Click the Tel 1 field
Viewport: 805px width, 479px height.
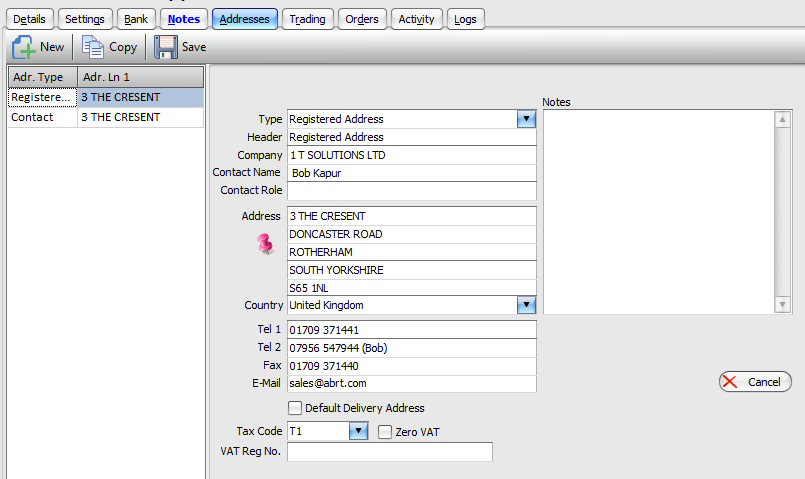click(412, 330)
